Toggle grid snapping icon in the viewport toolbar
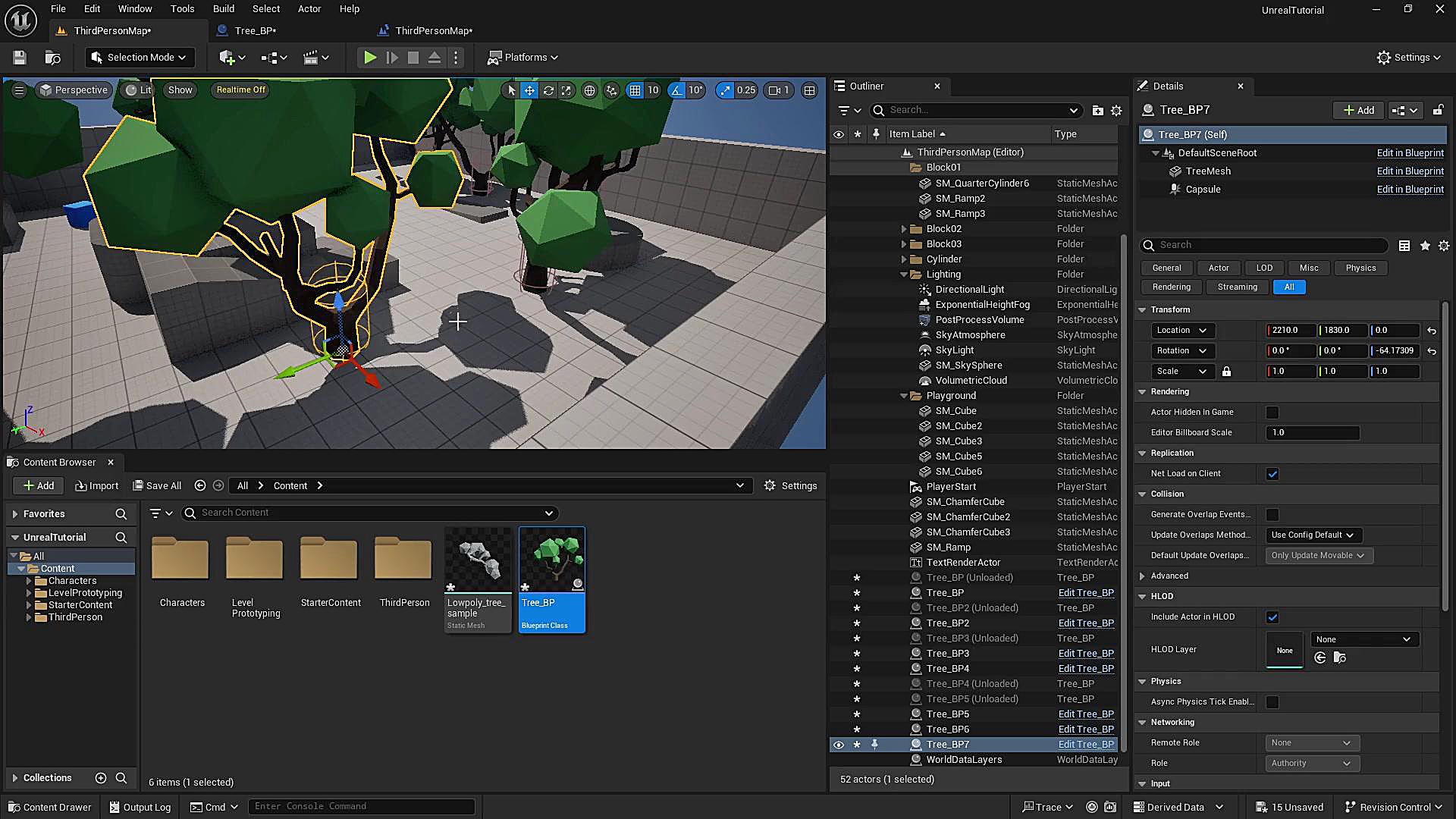The height and width of the screenshot is (819, 1456). [x=635, y=90]
